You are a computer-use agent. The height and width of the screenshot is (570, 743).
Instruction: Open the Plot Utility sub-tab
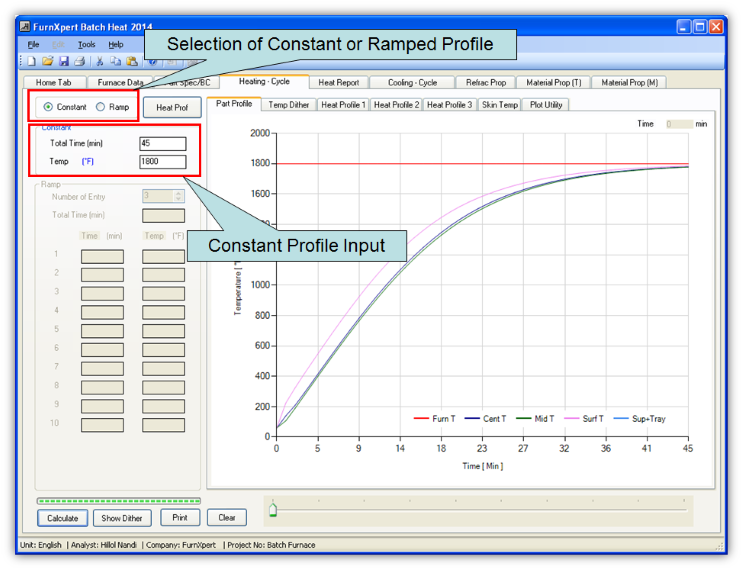(546, 105)
